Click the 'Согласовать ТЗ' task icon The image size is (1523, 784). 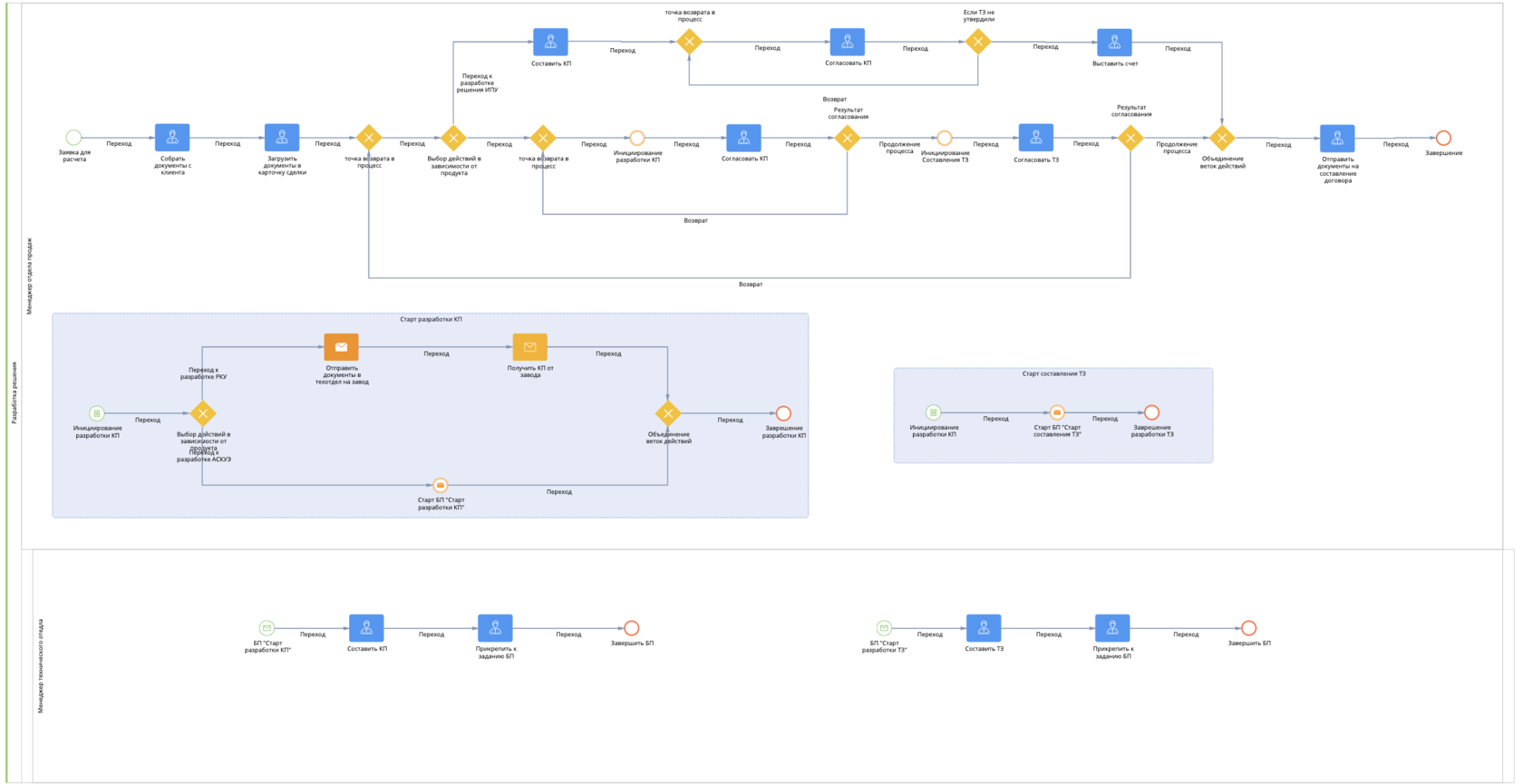1036,138
